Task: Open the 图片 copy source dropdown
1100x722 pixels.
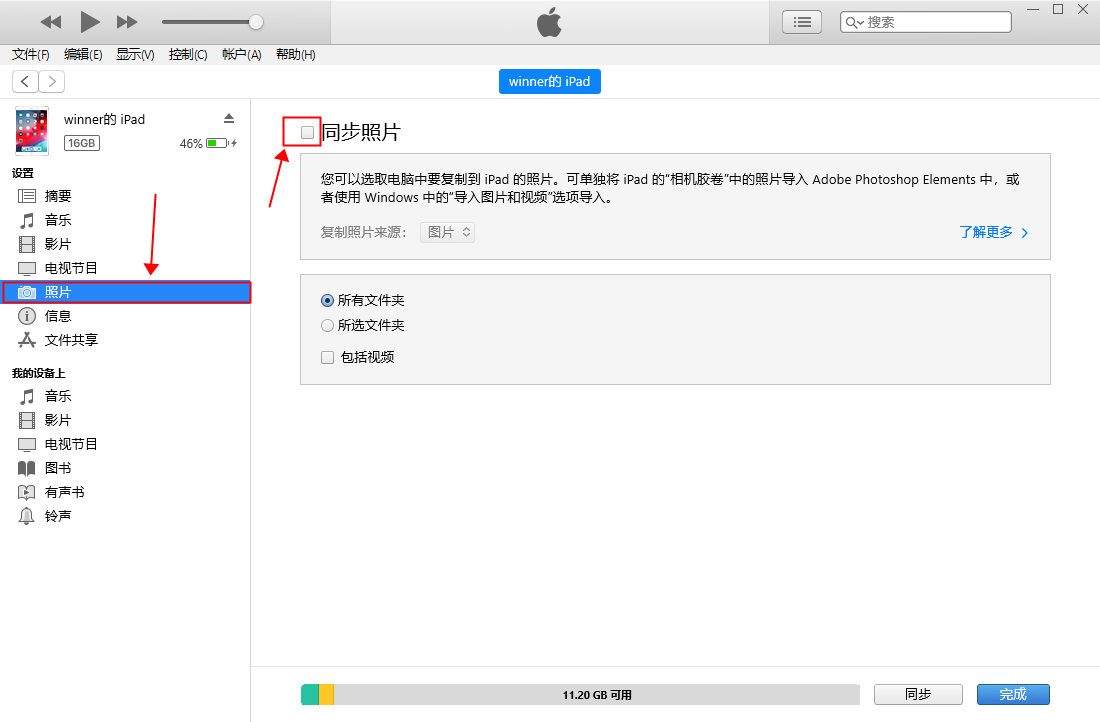Action: [x=448, y=232]
